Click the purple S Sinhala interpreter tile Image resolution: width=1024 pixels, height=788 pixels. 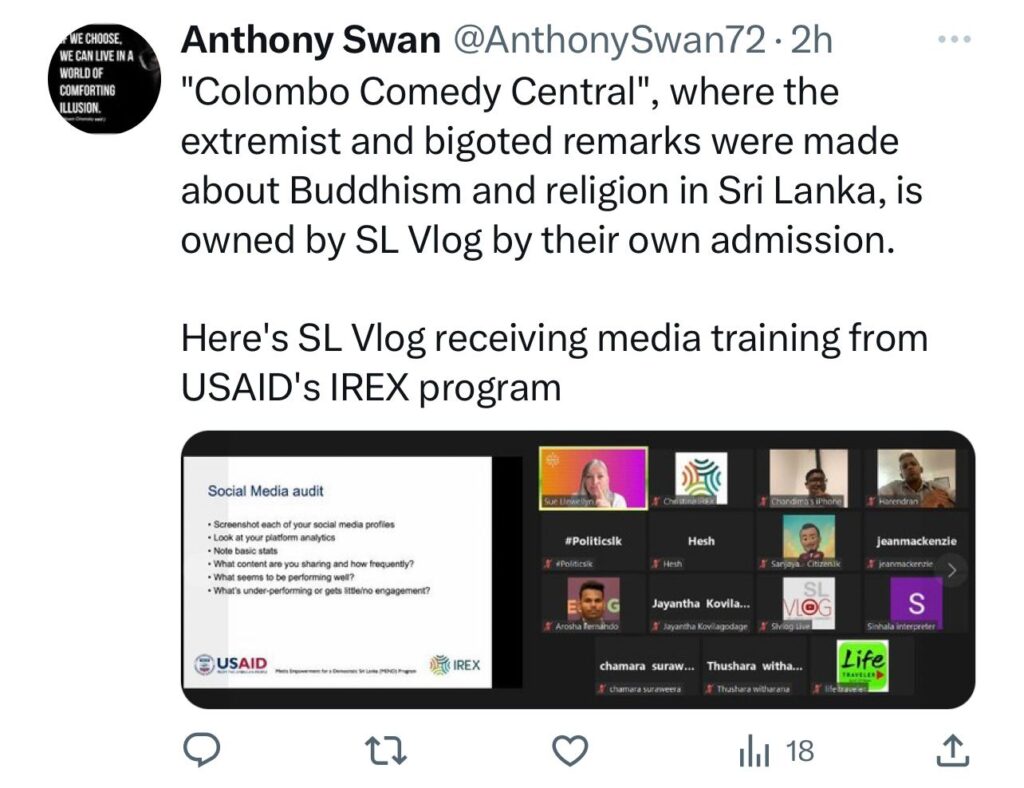pos(916,604)
